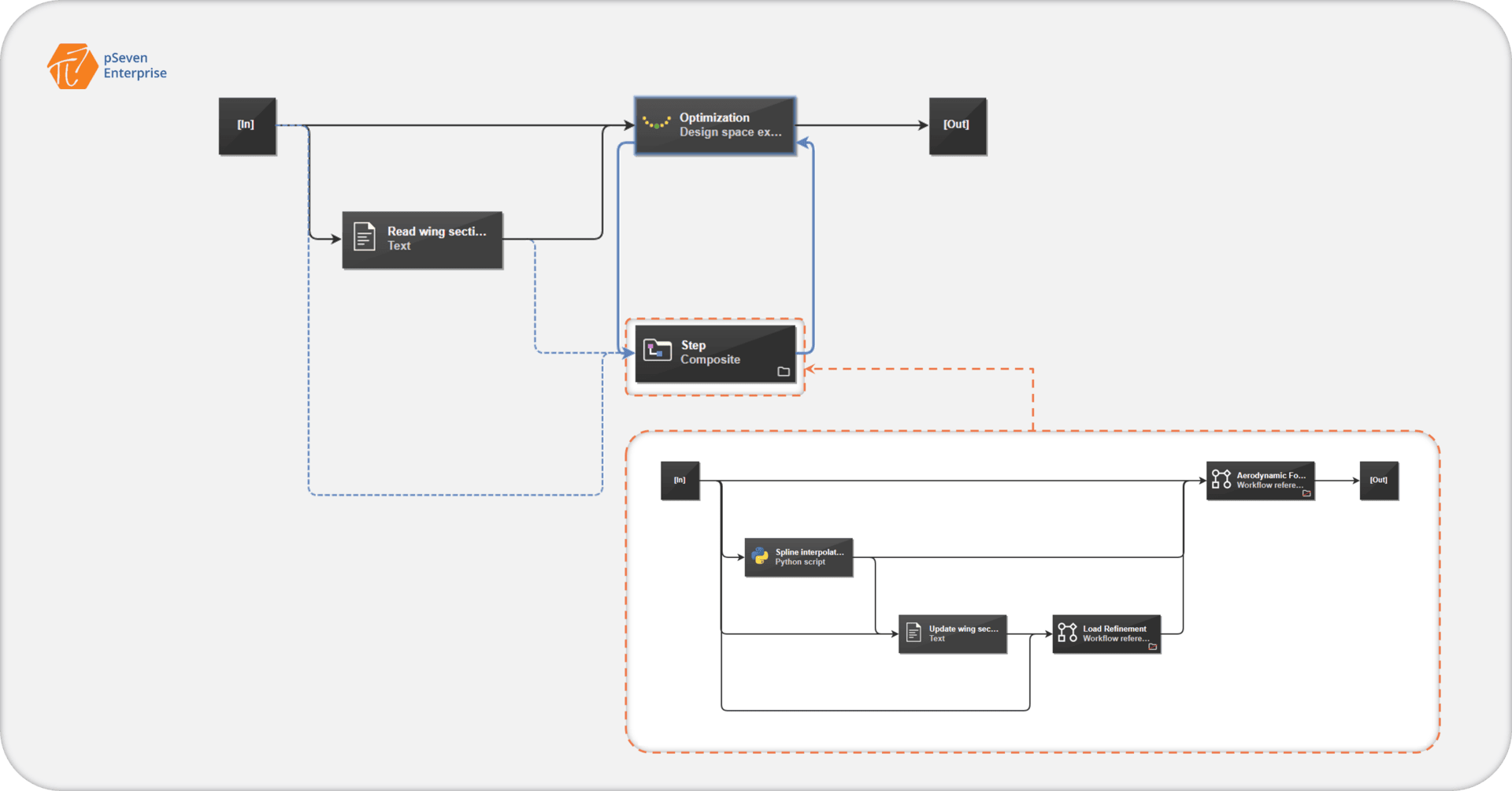Select the inner composite [Out] port block
Viewport: 1512px width, 791px height.
click(1379, 481)
